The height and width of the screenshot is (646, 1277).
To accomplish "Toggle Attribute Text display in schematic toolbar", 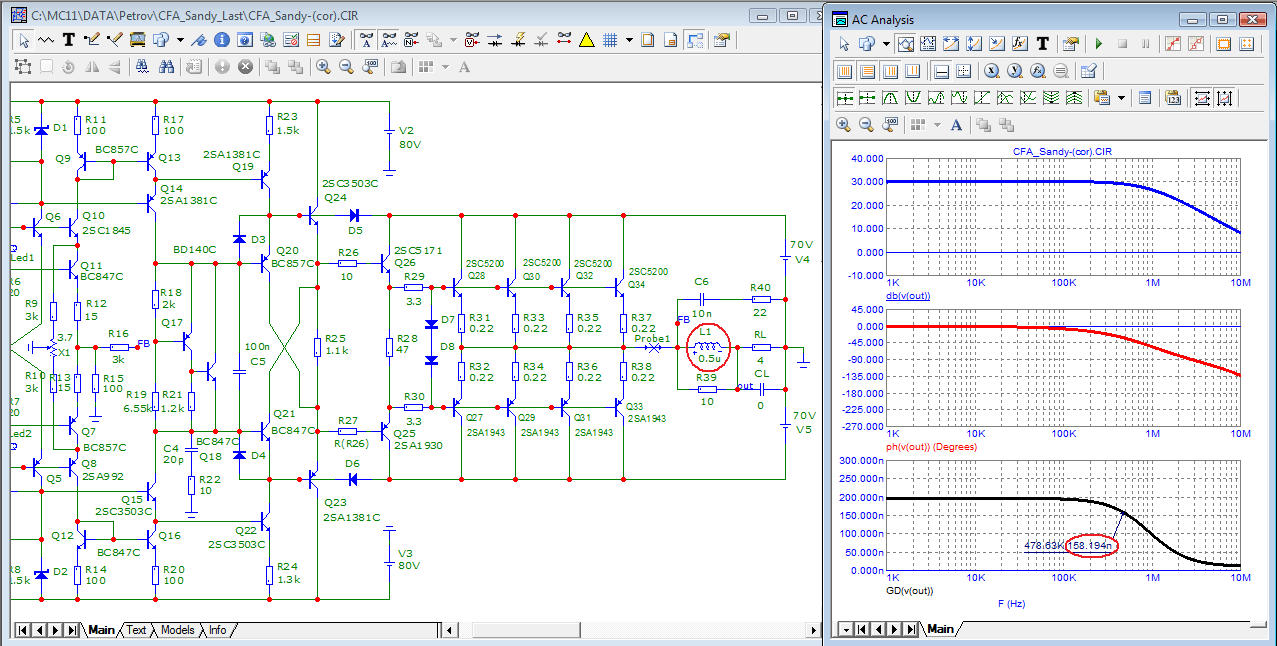I will click(389, 40).
